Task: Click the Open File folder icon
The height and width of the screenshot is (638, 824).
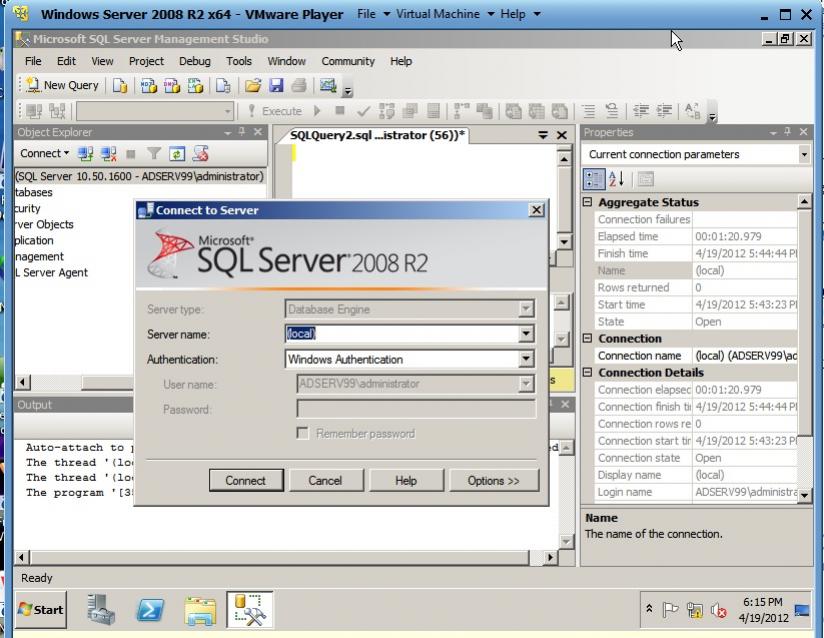Action: pos(253,85)
